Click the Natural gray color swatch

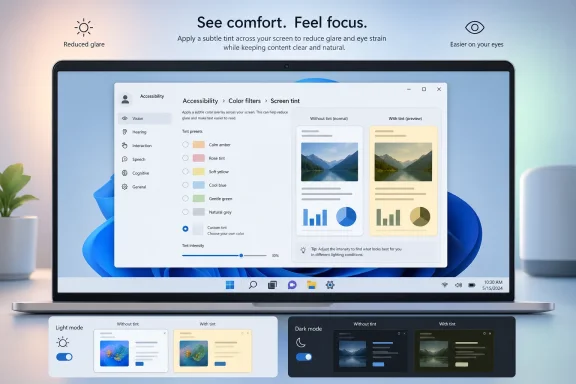(199, 212)
